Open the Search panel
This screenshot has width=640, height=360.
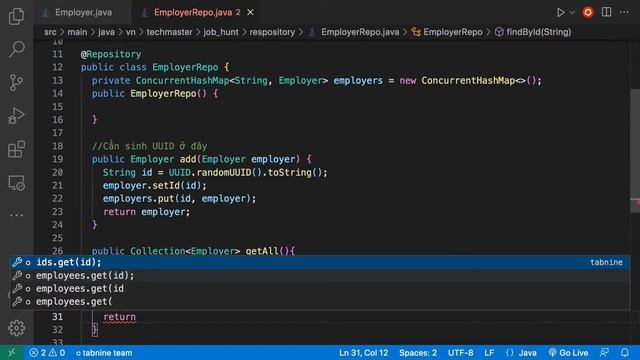(16, 49)
